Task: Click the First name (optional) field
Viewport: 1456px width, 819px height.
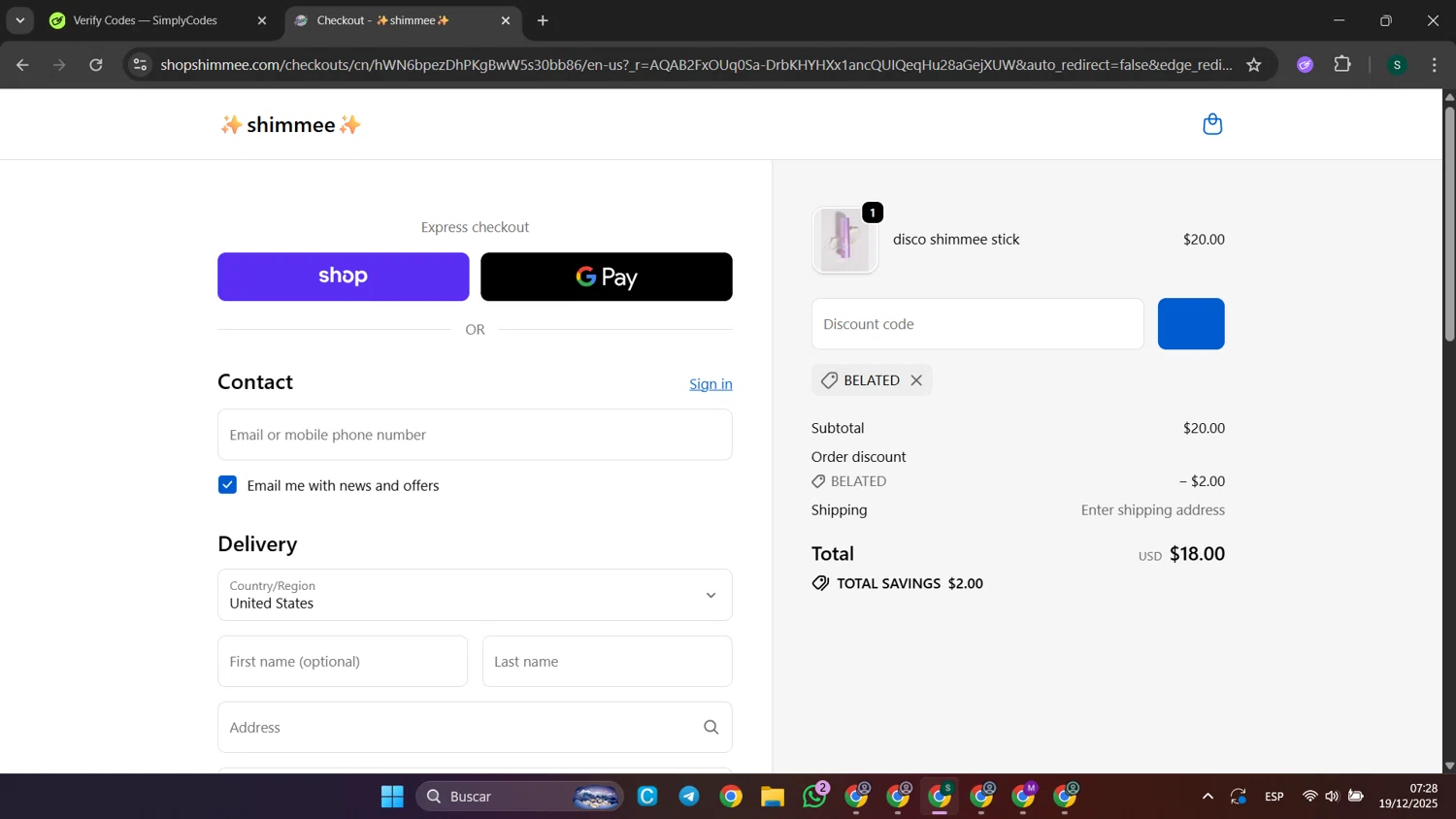Action: pos(343,662)
